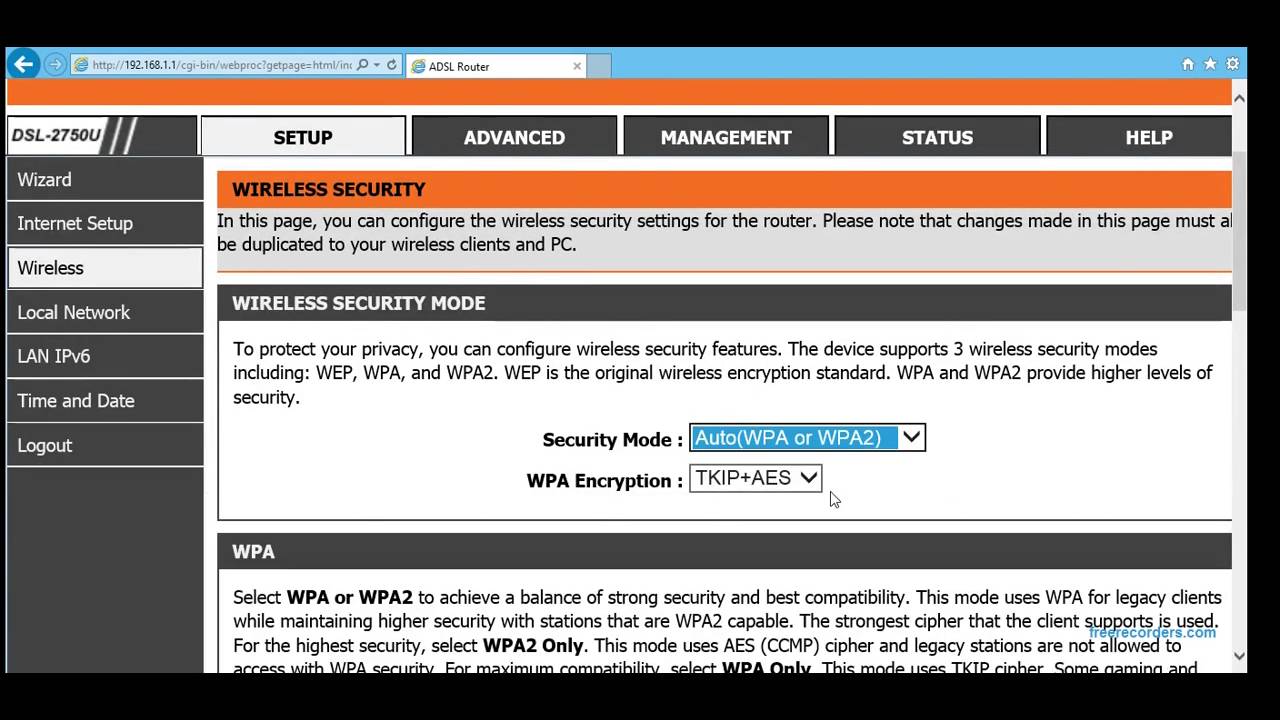Viewport: 1280px width, 720px height.
Task: Open the browser home icon
Action: 1188,64
